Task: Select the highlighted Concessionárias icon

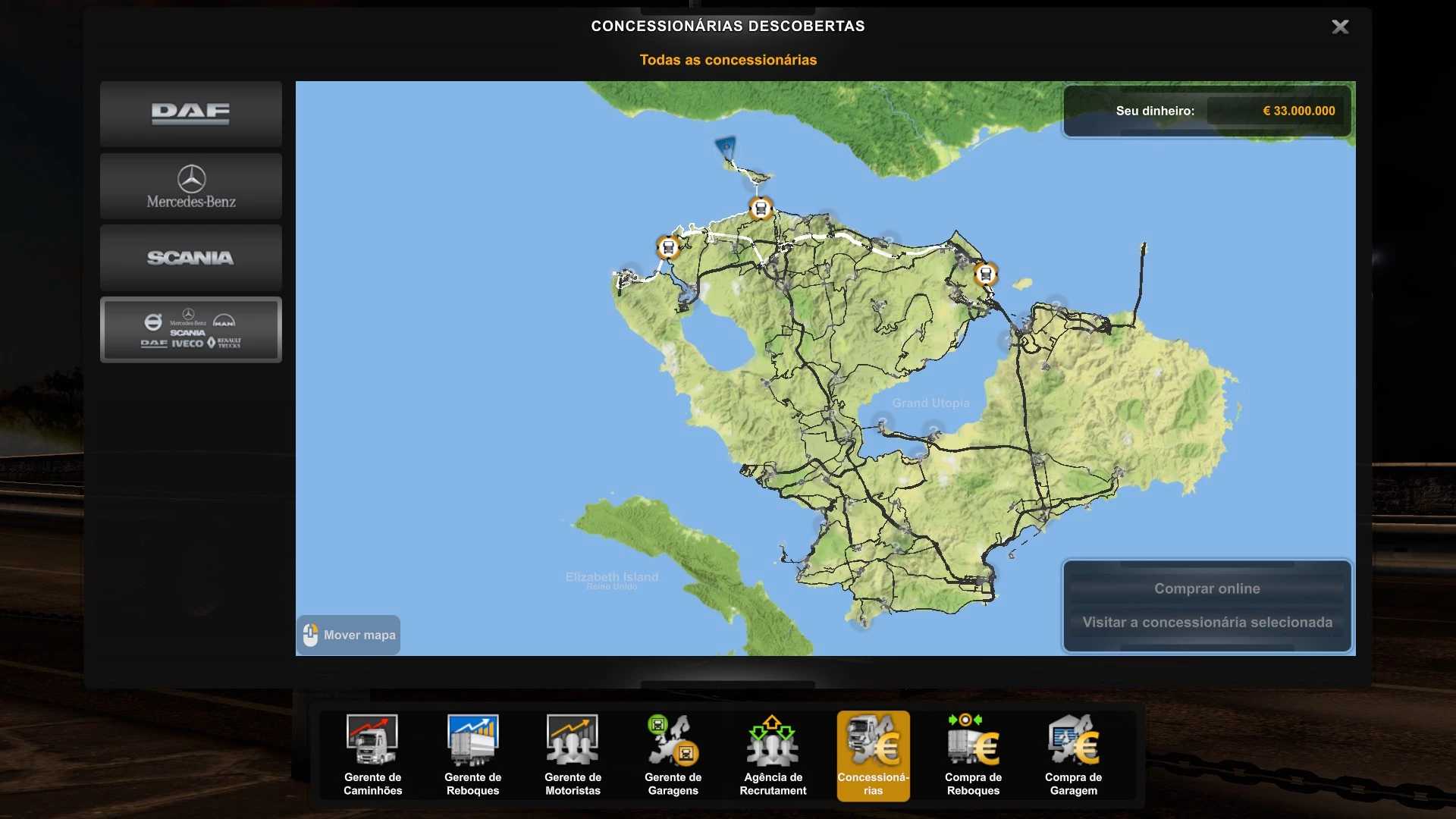Action: tap(873, 755)
